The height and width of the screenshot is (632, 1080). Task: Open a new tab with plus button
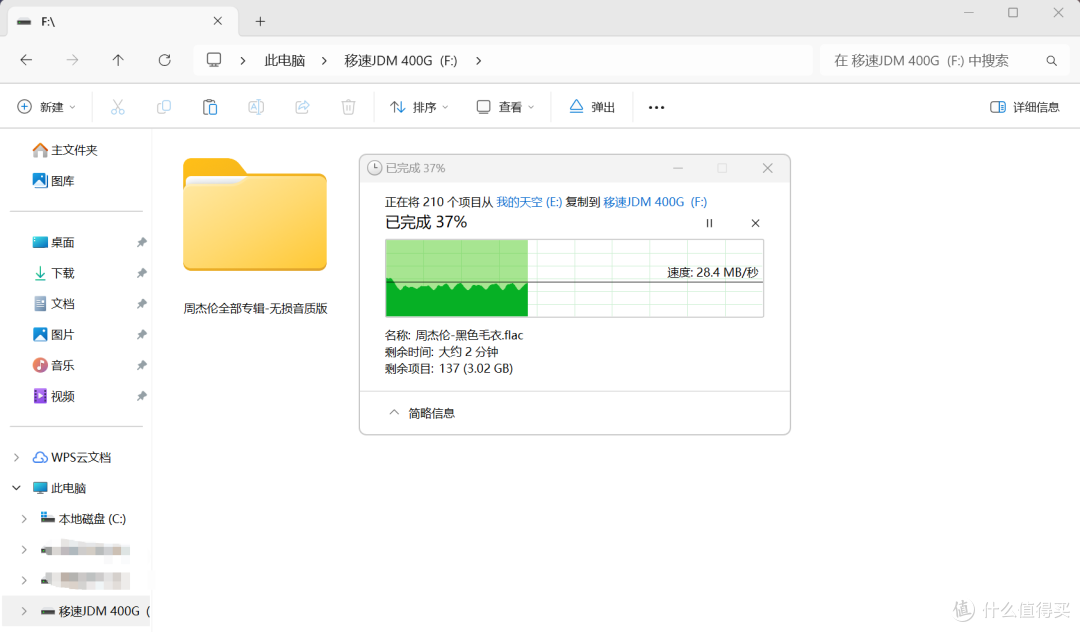click(x=260, y=21)
